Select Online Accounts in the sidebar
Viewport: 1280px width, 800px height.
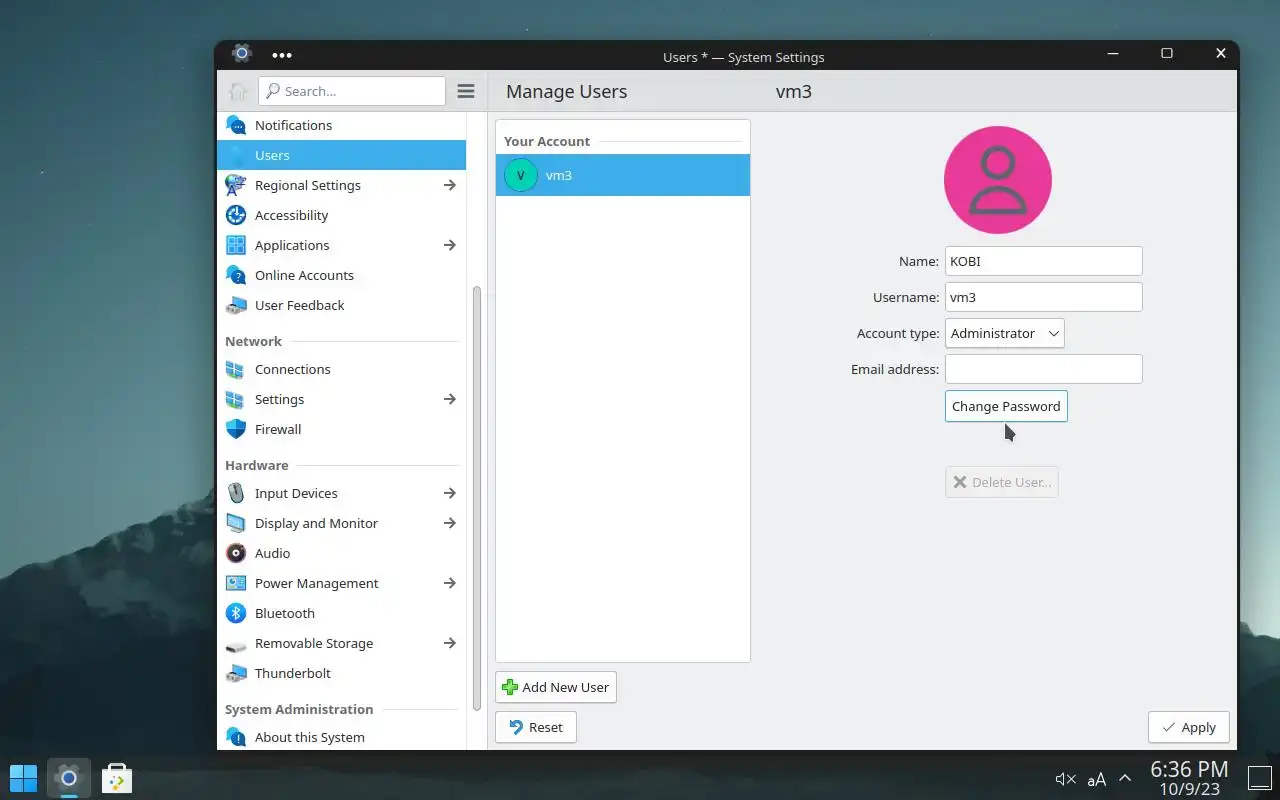coord(341,275)
